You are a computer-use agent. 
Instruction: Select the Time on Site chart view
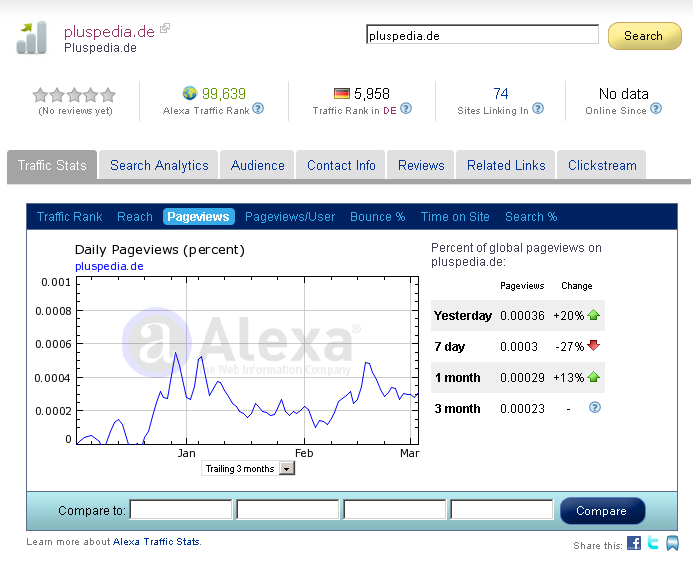(455, 217)
